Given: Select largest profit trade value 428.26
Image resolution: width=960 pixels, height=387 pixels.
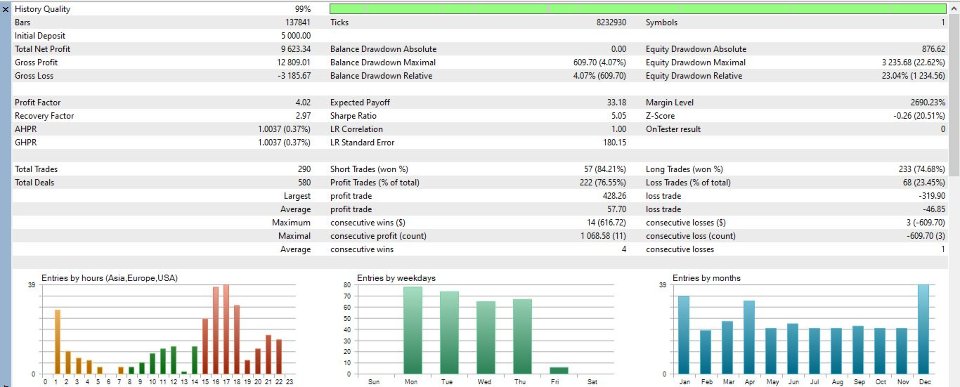Looking at the screenshot, I should point(615,196).
